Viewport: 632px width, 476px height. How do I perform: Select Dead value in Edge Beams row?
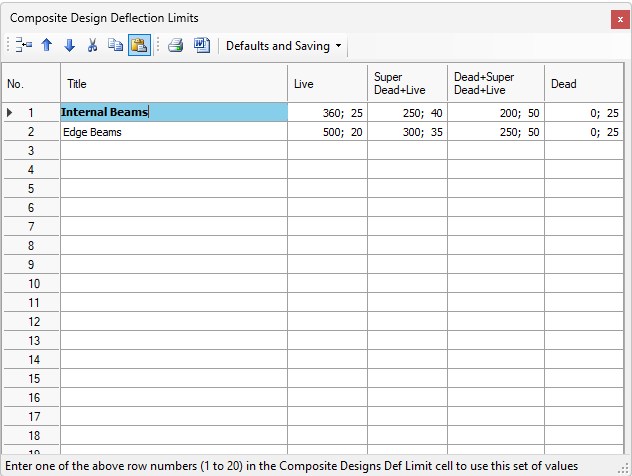[584, 132]
